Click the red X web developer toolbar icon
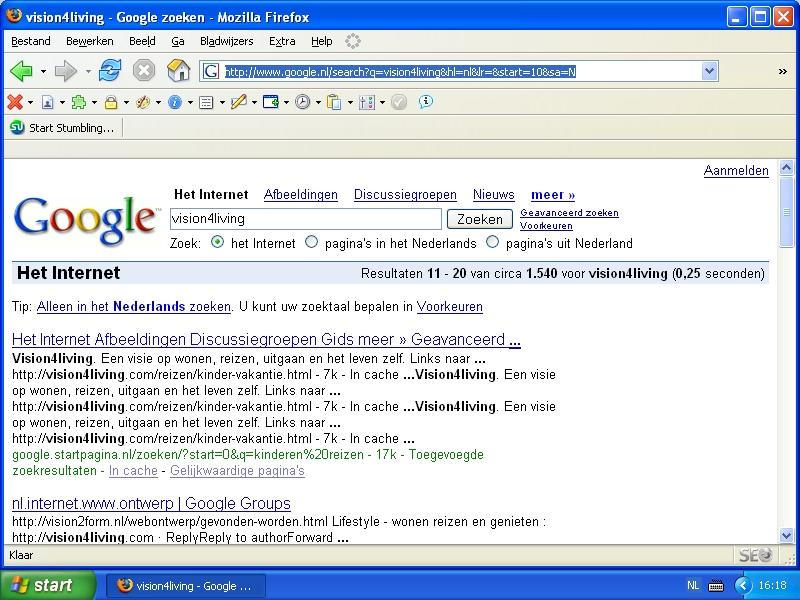The image size is (800, 600). tap(15, 102)
